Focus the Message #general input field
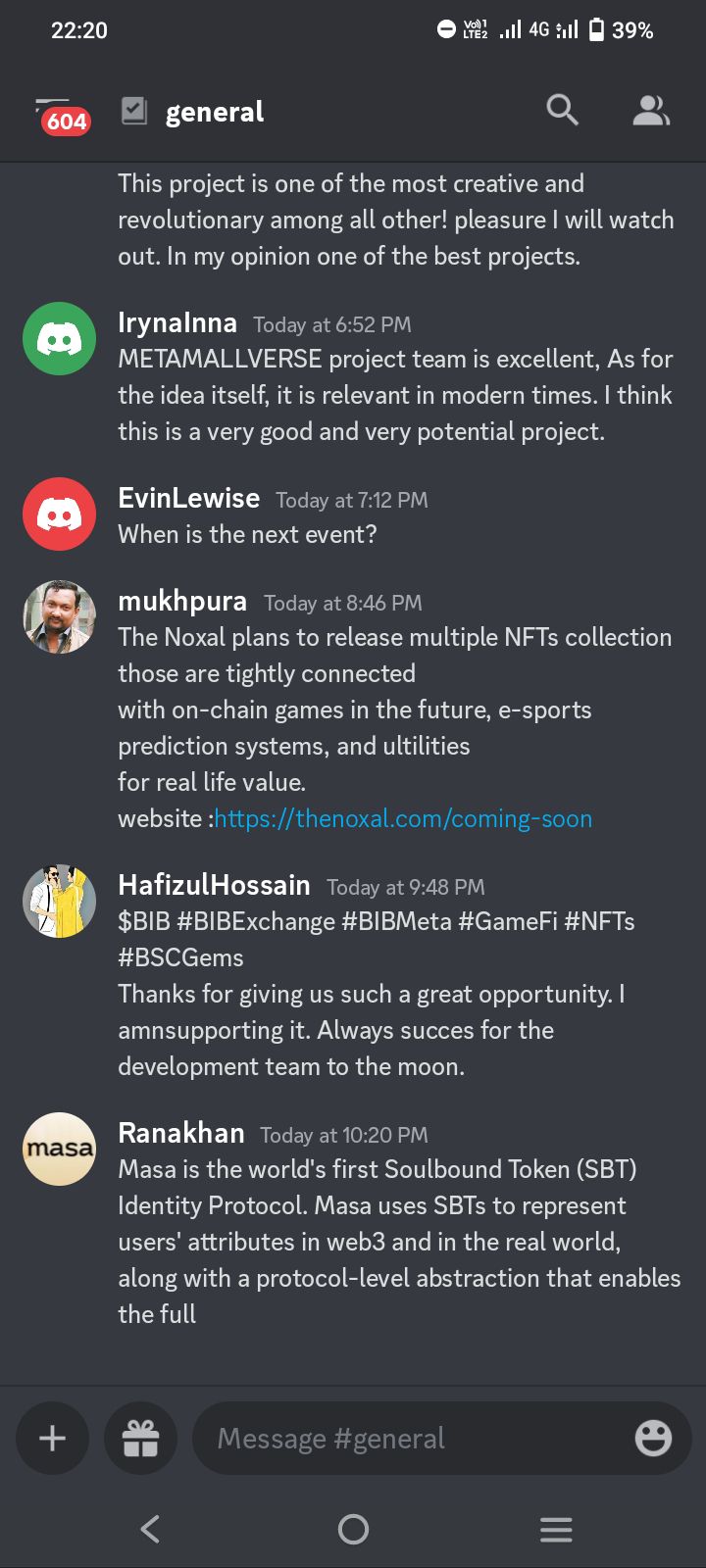 coord(412,1438)
